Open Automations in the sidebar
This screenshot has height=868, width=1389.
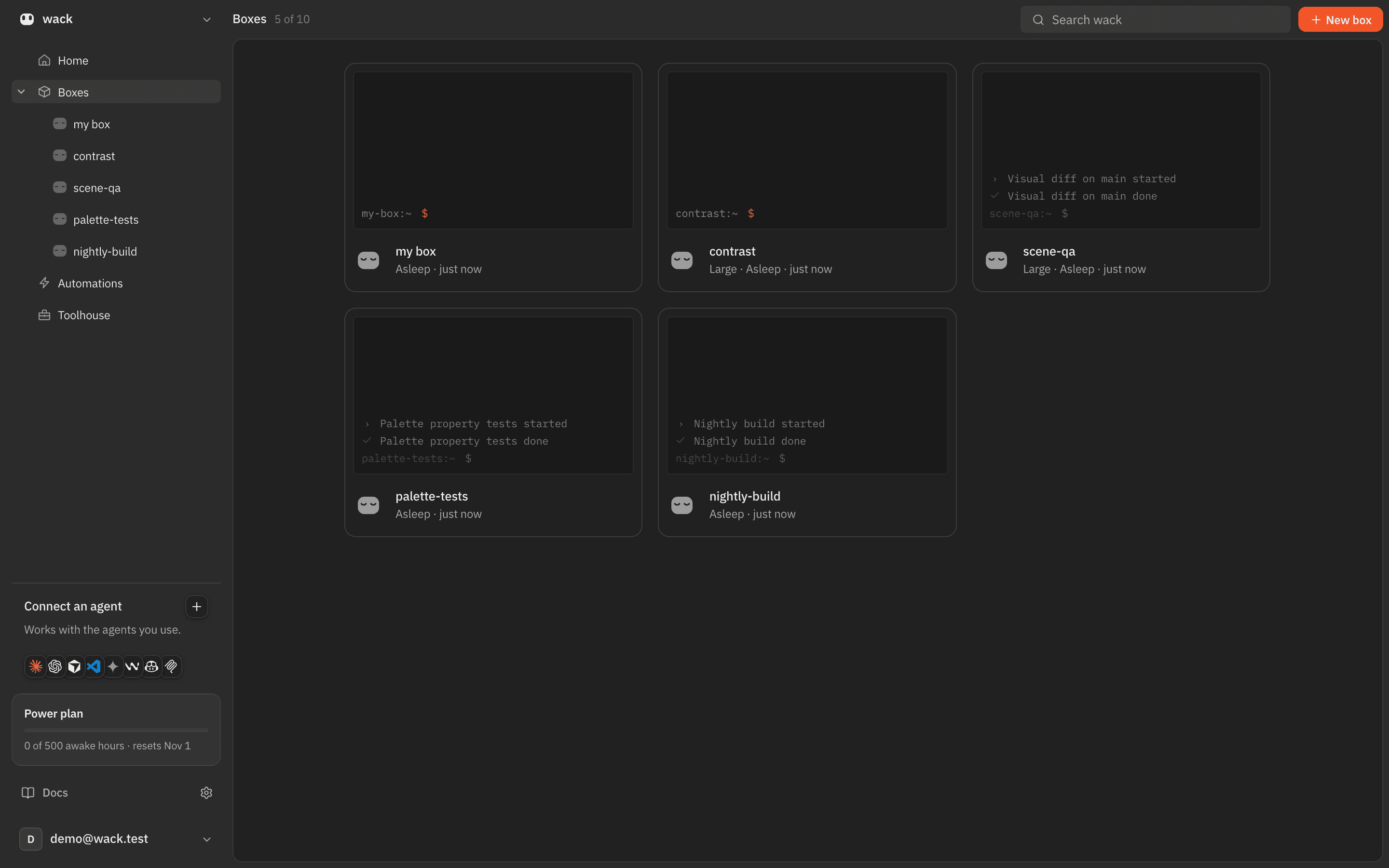[x=116, y=283]
